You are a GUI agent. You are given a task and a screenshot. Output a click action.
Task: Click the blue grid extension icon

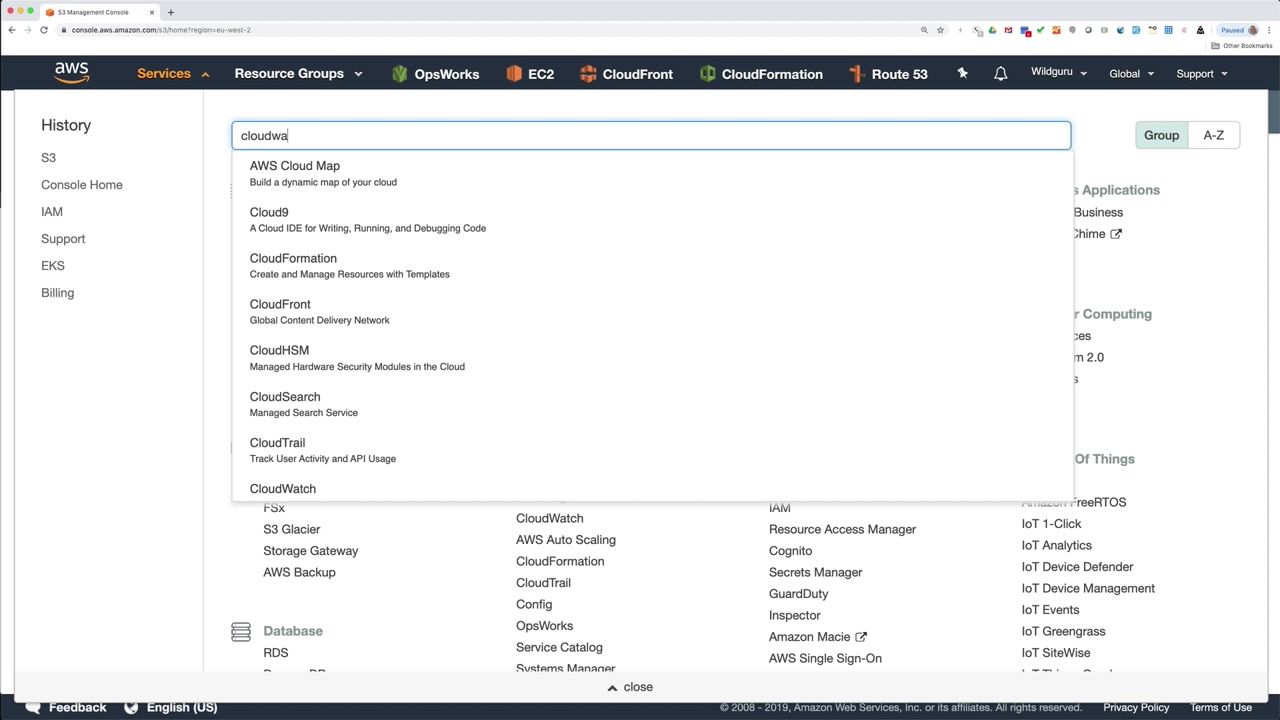(1168, 30)
